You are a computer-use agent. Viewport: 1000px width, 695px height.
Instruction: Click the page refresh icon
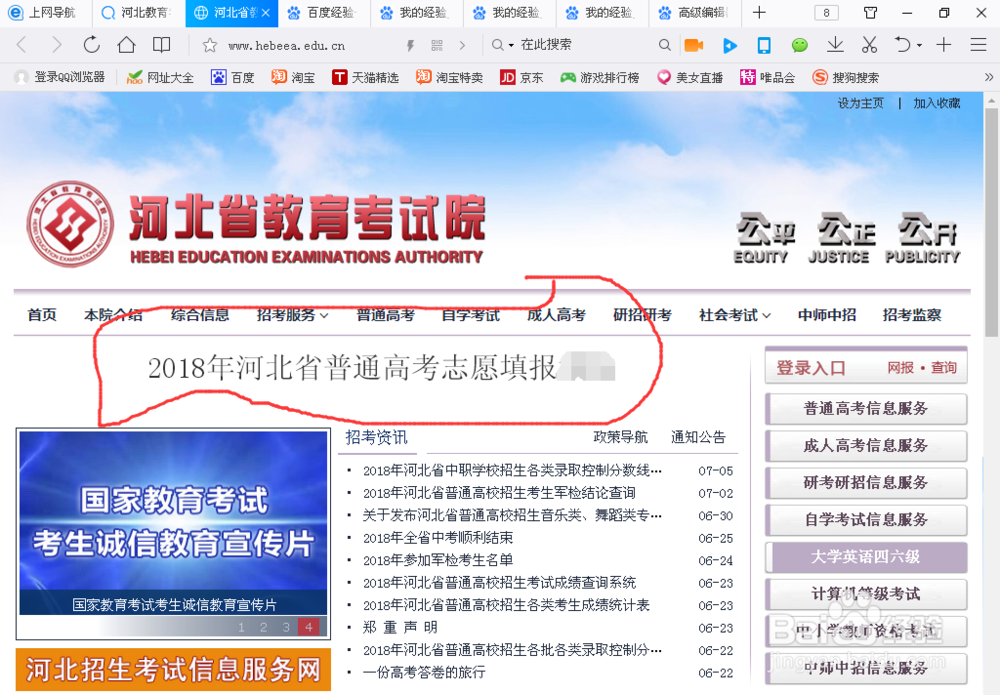coord(90,45)
